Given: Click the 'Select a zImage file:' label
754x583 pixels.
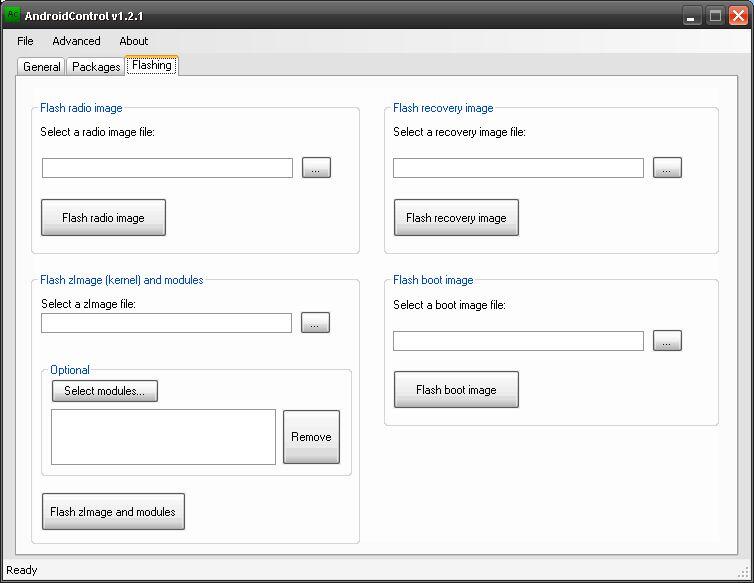Looking at the screenshot, I should tap(88, 304).
